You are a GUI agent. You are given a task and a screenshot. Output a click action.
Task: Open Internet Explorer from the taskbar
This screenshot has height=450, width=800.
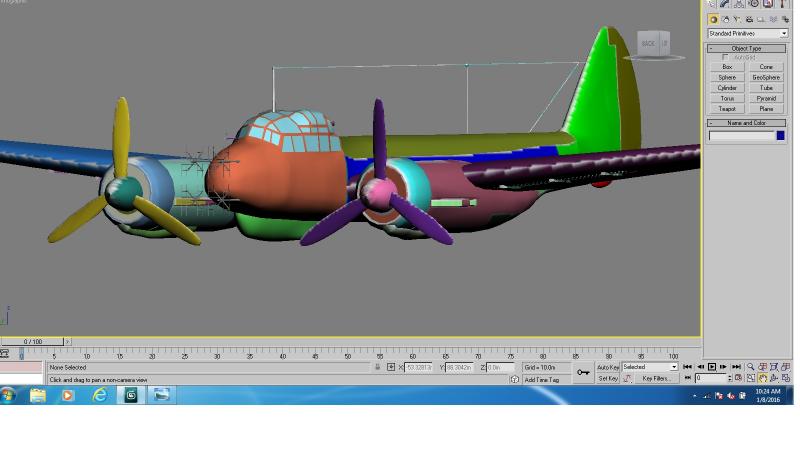[99, 395]
